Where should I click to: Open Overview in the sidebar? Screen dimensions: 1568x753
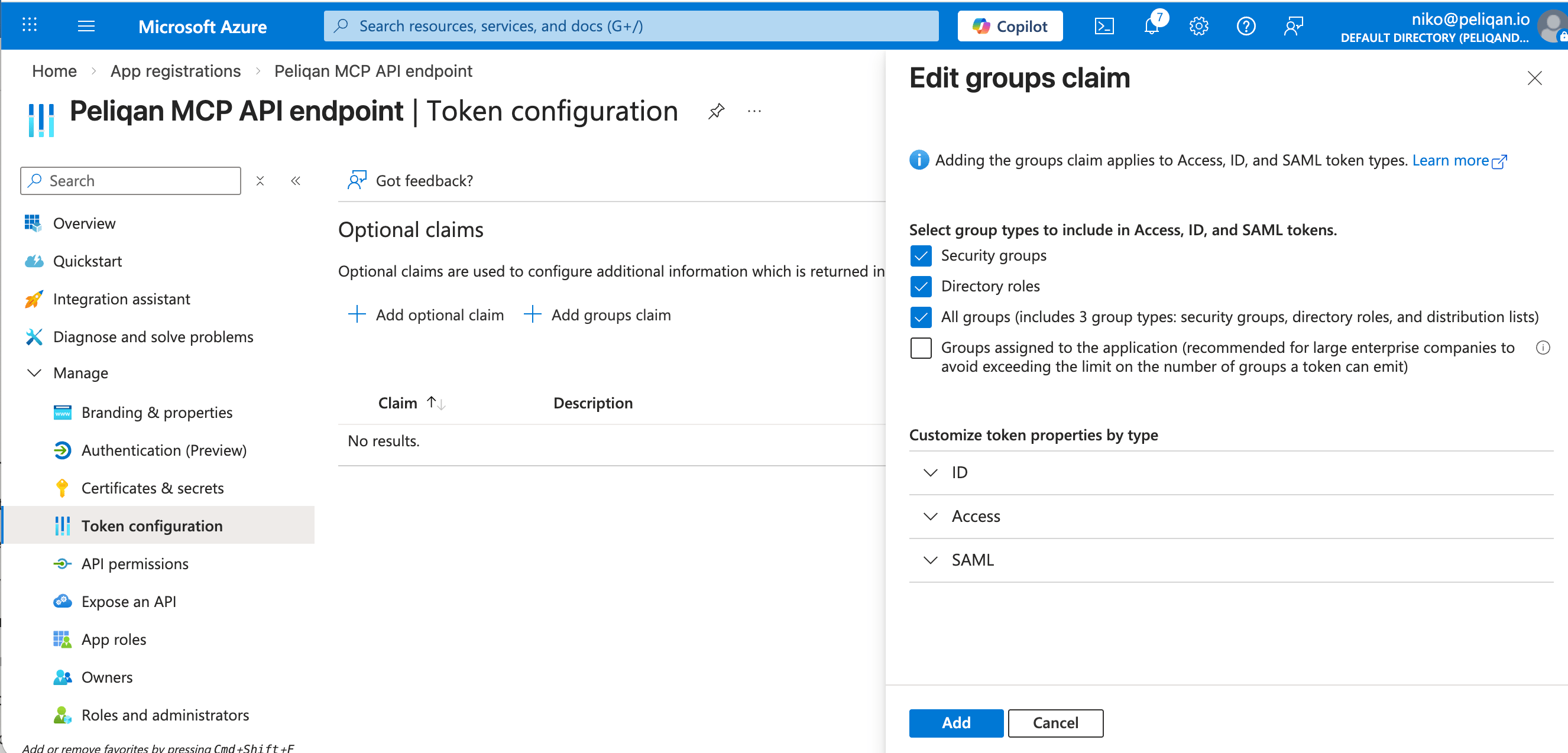(x=84, y=223)
